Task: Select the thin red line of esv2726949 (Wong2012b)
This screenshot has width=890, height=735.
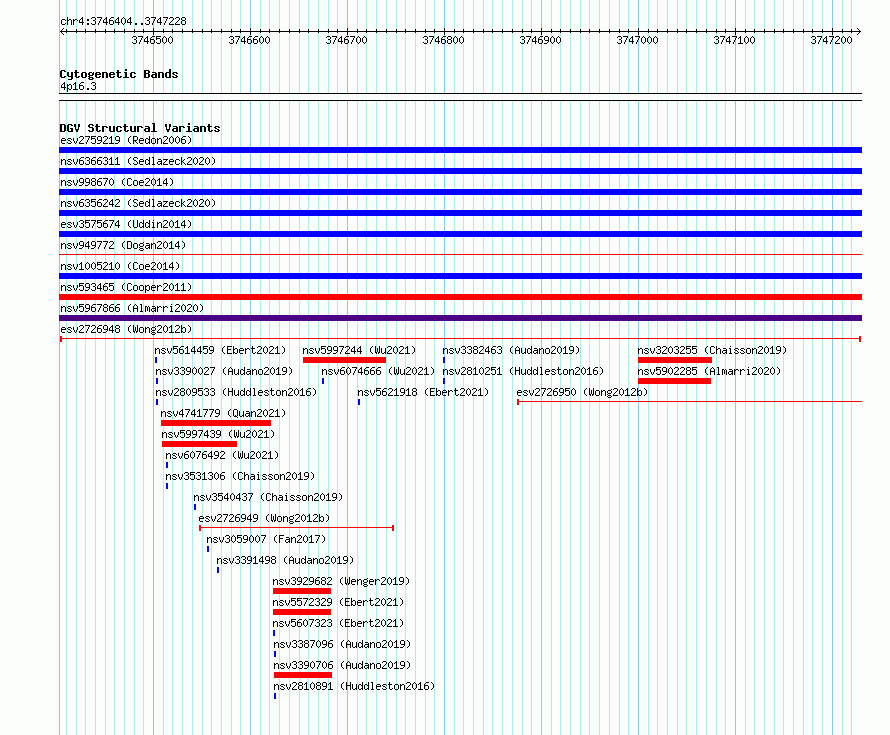Action: point(296,528)
